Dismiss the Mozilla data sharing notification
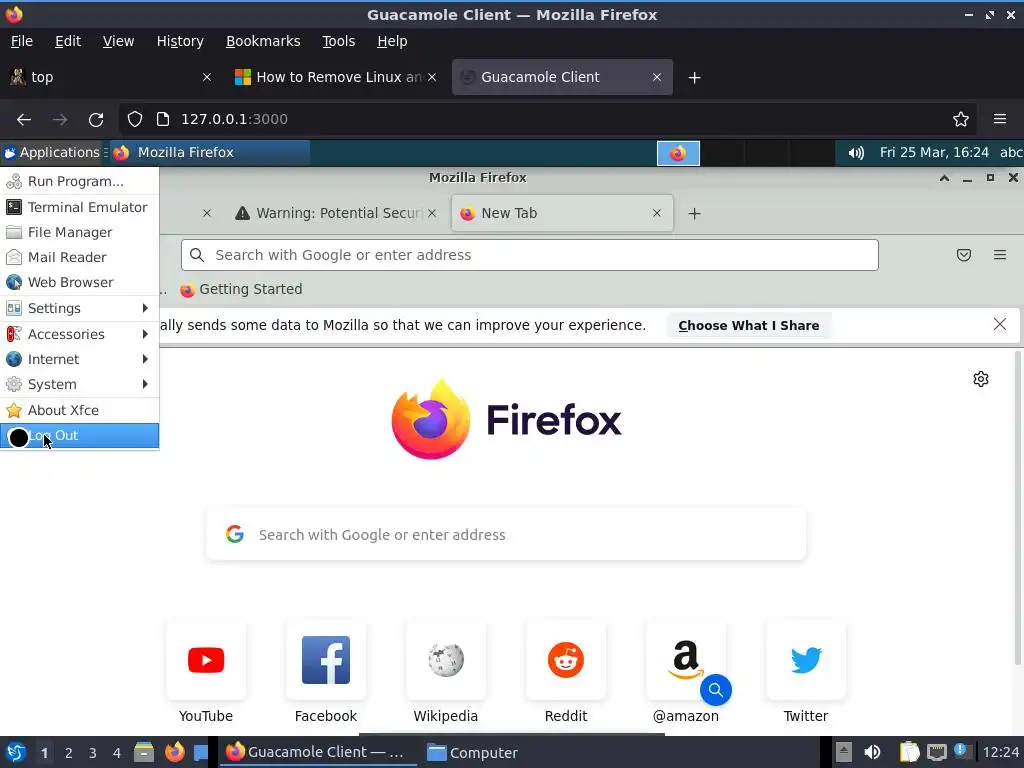This screenshot has height=768, width=1024. click(1000, 325)
